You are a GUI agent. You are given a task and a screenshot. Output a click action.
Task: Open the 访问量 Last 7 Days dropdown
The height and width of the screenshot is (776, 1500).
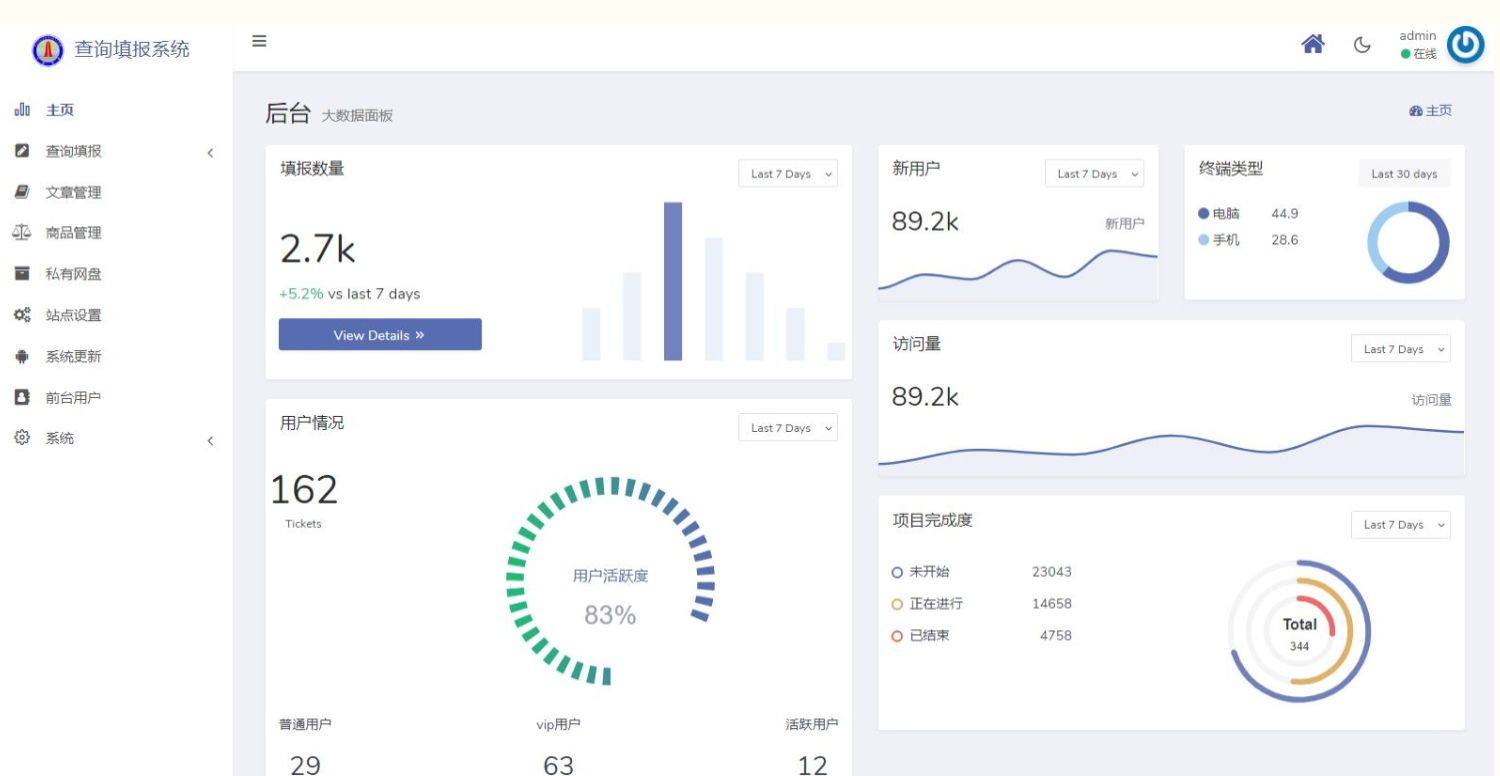pyautogui.click(x=1401, y=349)
